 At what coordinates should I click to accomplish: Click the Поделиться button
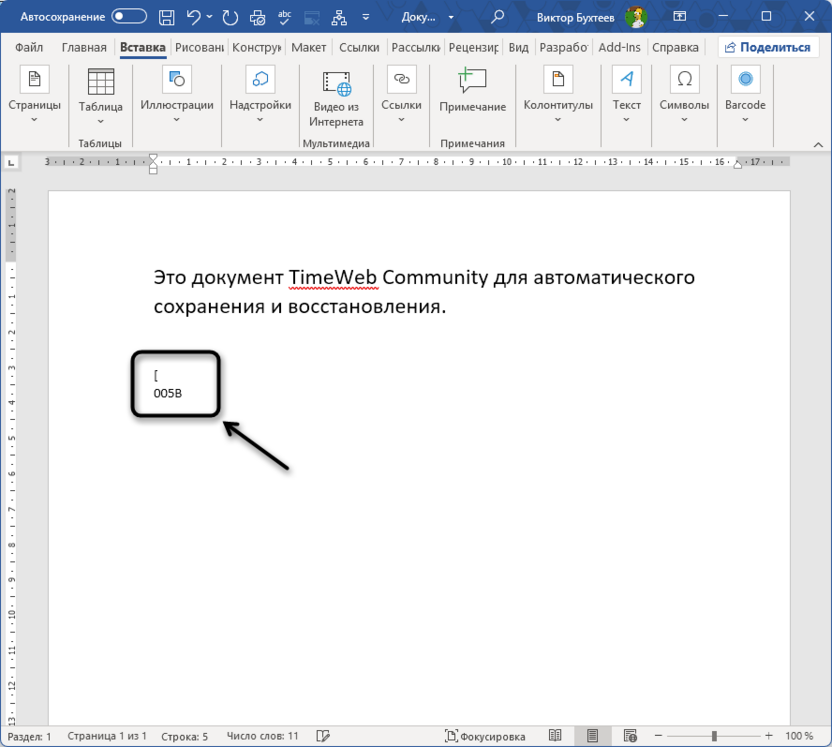click(768, 47)
